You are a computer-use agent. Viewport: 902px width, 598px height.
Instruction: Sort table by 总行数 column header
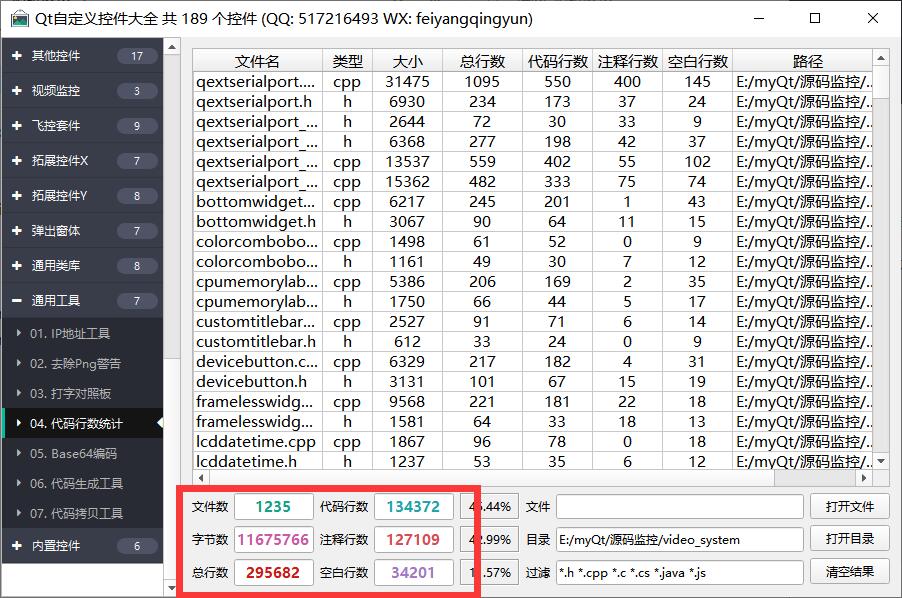click(x=482, y=62)
